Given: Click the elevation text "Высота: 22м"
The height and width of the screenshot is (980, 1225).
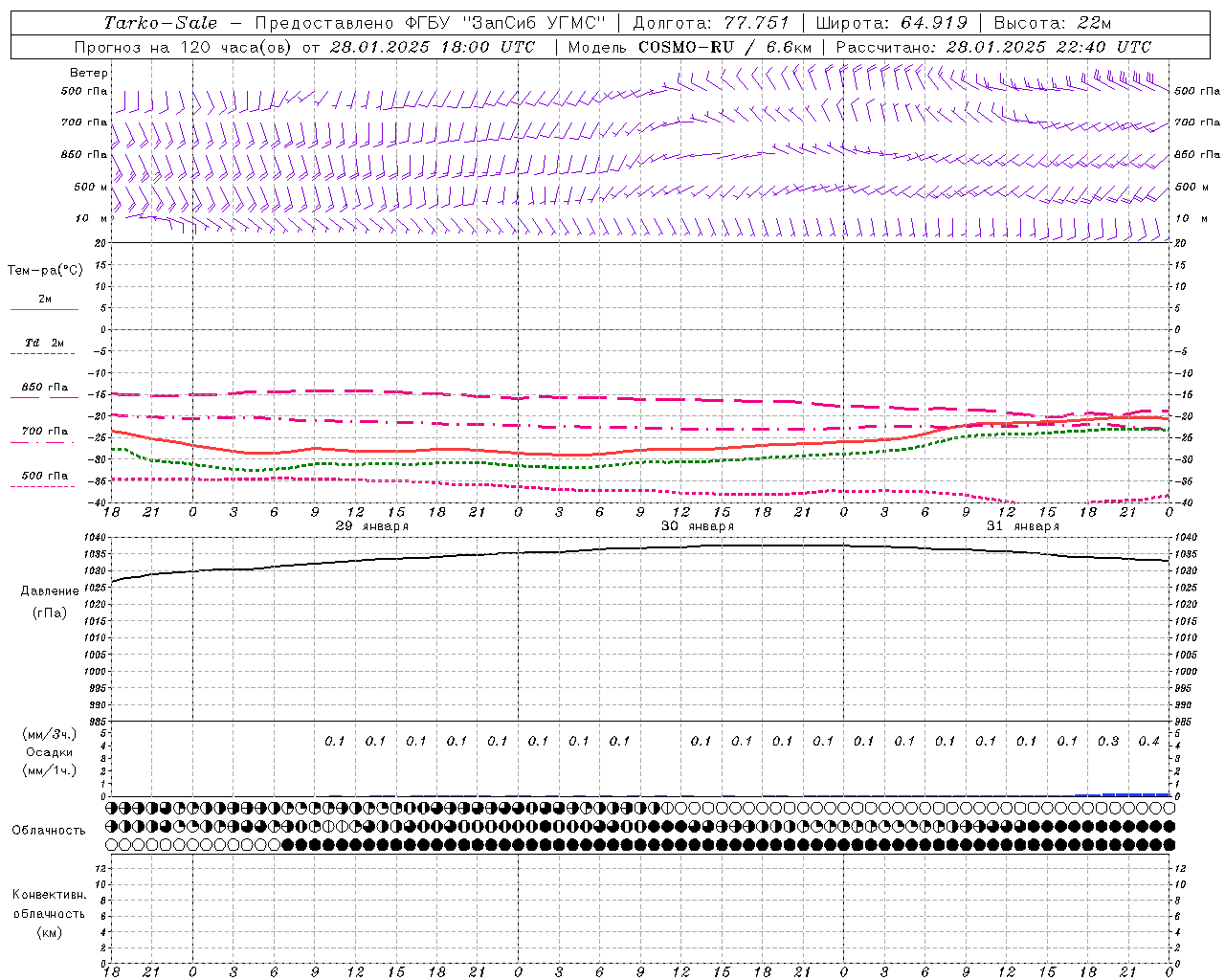Looking at the screenshot, I should point(1053,23).
